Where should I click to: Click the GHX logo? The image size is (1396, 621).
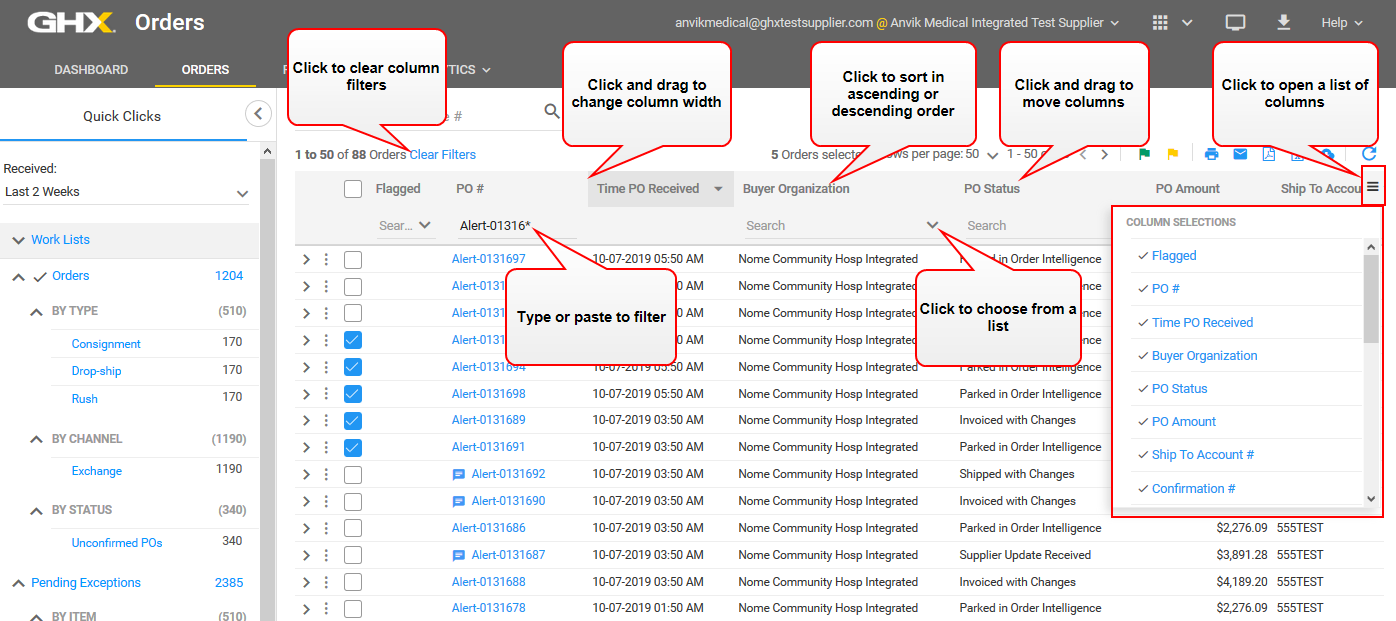tap(71, 22)
